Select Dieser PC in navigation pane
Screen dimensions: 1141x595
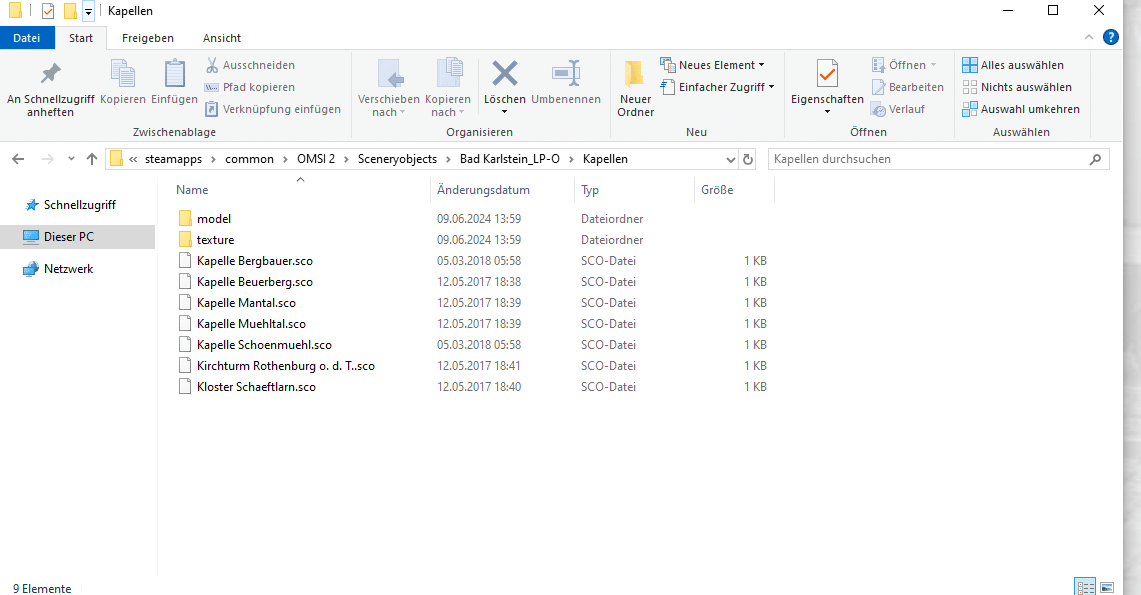(68, 237)
